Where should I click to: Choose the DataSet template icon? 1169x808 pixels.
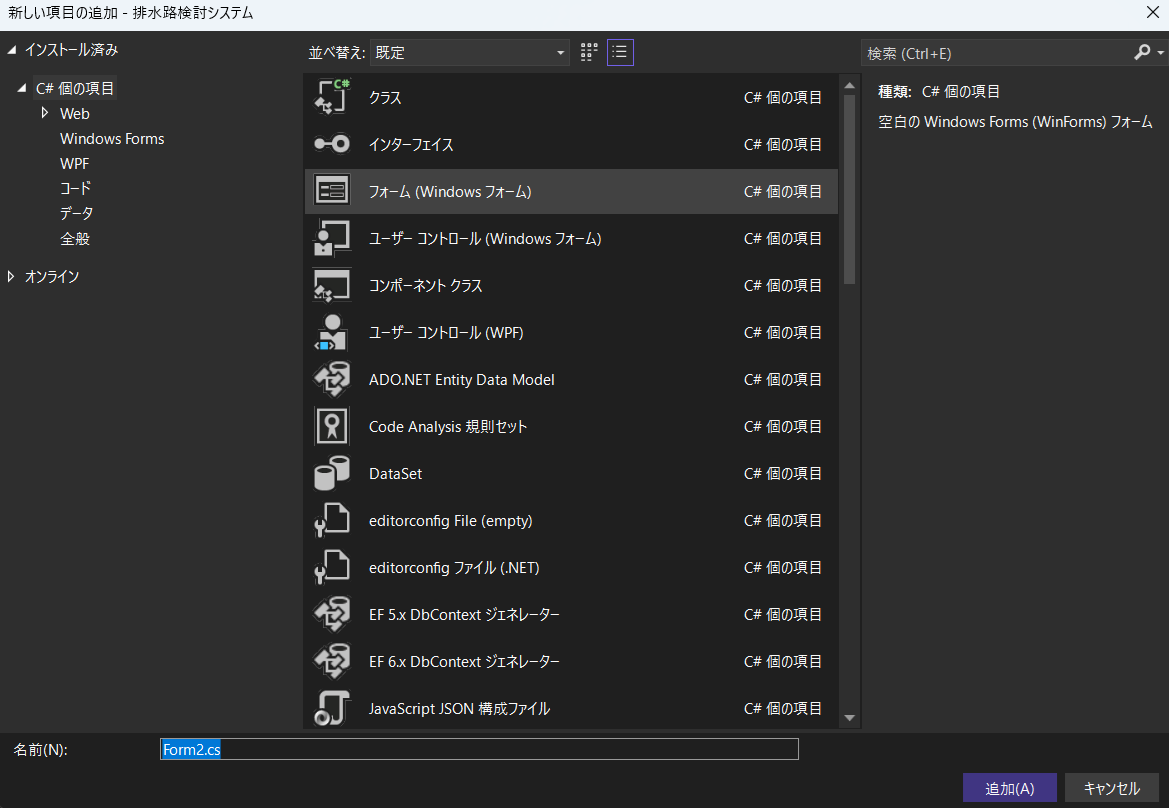(331, 473)
